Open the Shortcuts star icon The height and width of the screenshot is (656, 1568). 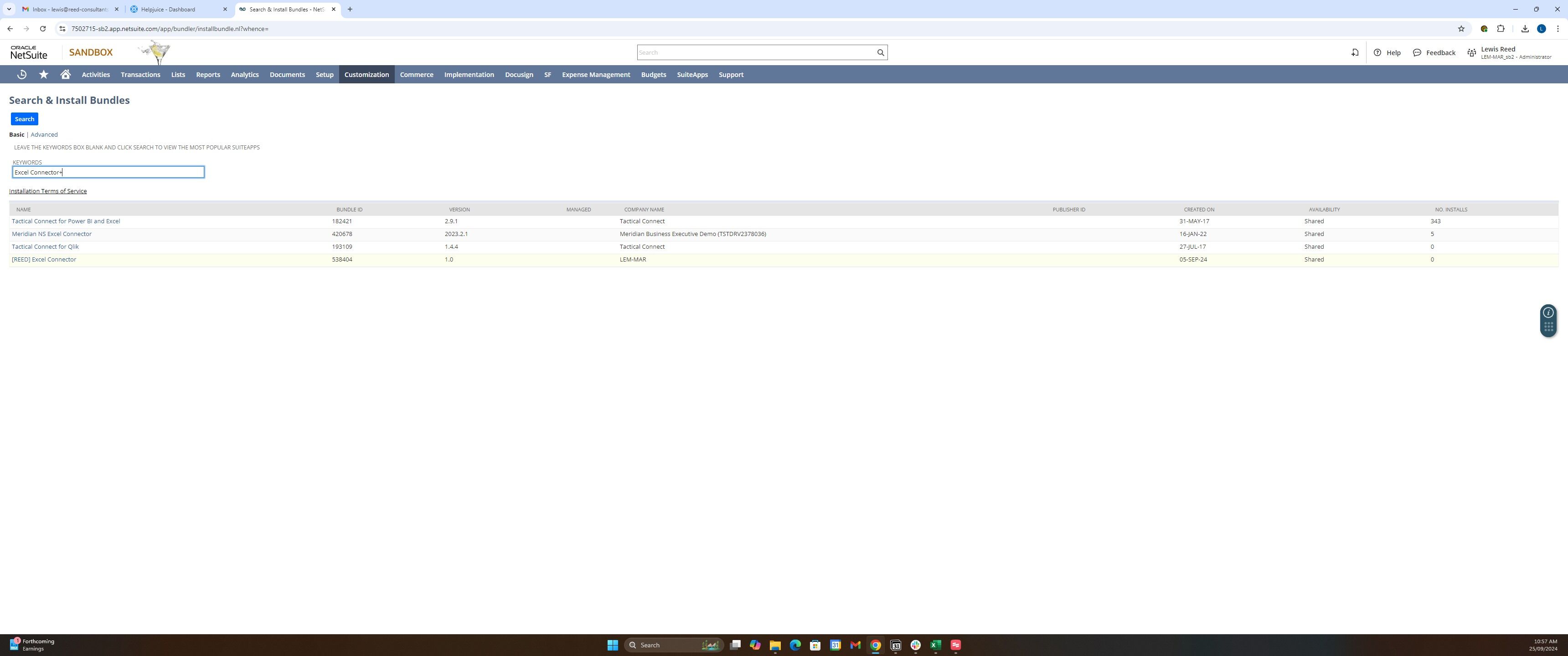(44, 74)
